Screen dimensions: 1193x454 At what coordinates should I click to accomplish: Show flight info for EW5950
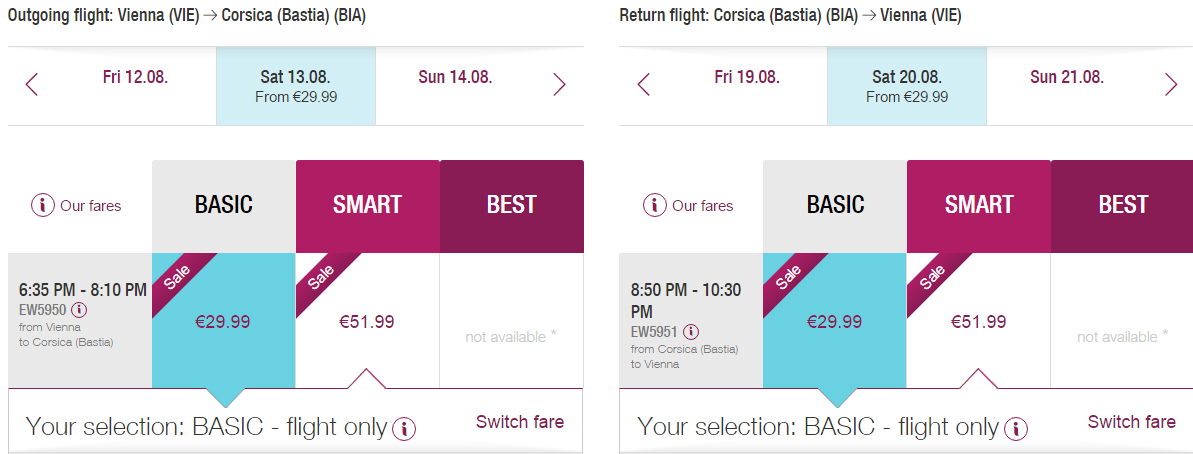pos(81,310)
